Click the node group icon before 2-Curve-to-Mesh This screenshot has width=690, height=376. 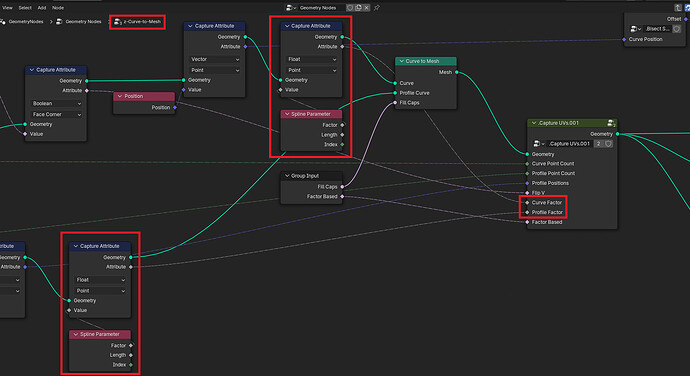(x=117, y=22)
